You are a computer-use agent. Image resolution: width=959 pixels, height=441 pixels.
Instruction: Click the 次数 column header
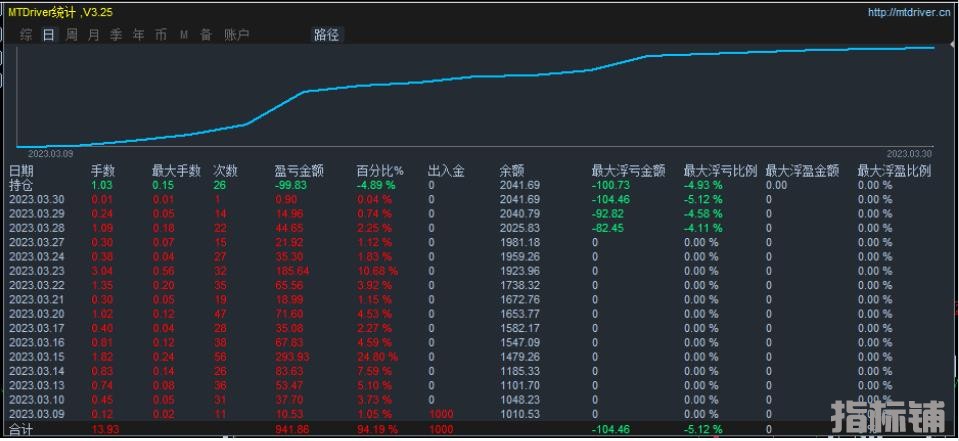[x=226, y=171]
